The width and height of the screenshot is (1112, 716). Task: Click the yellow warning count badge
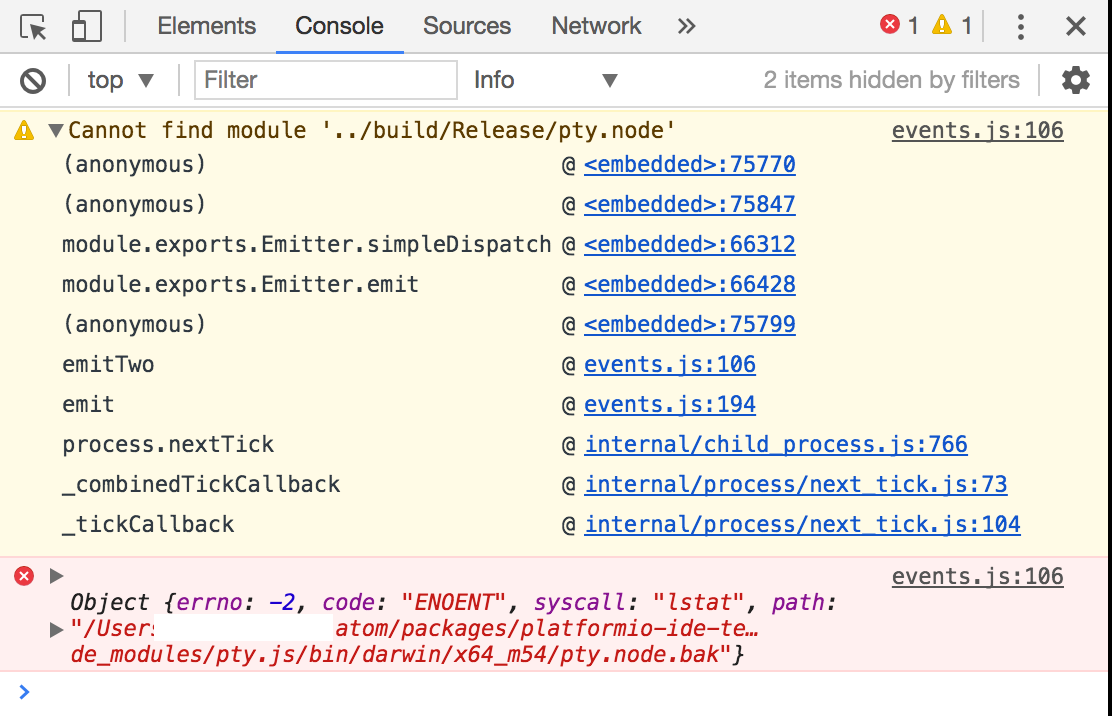[x=952, y=26]
